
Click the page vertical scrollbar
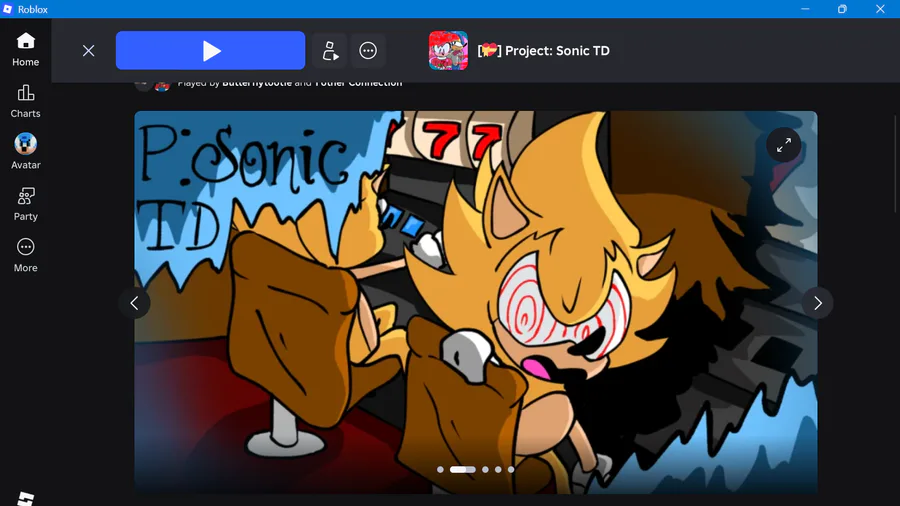pos(896,164)
